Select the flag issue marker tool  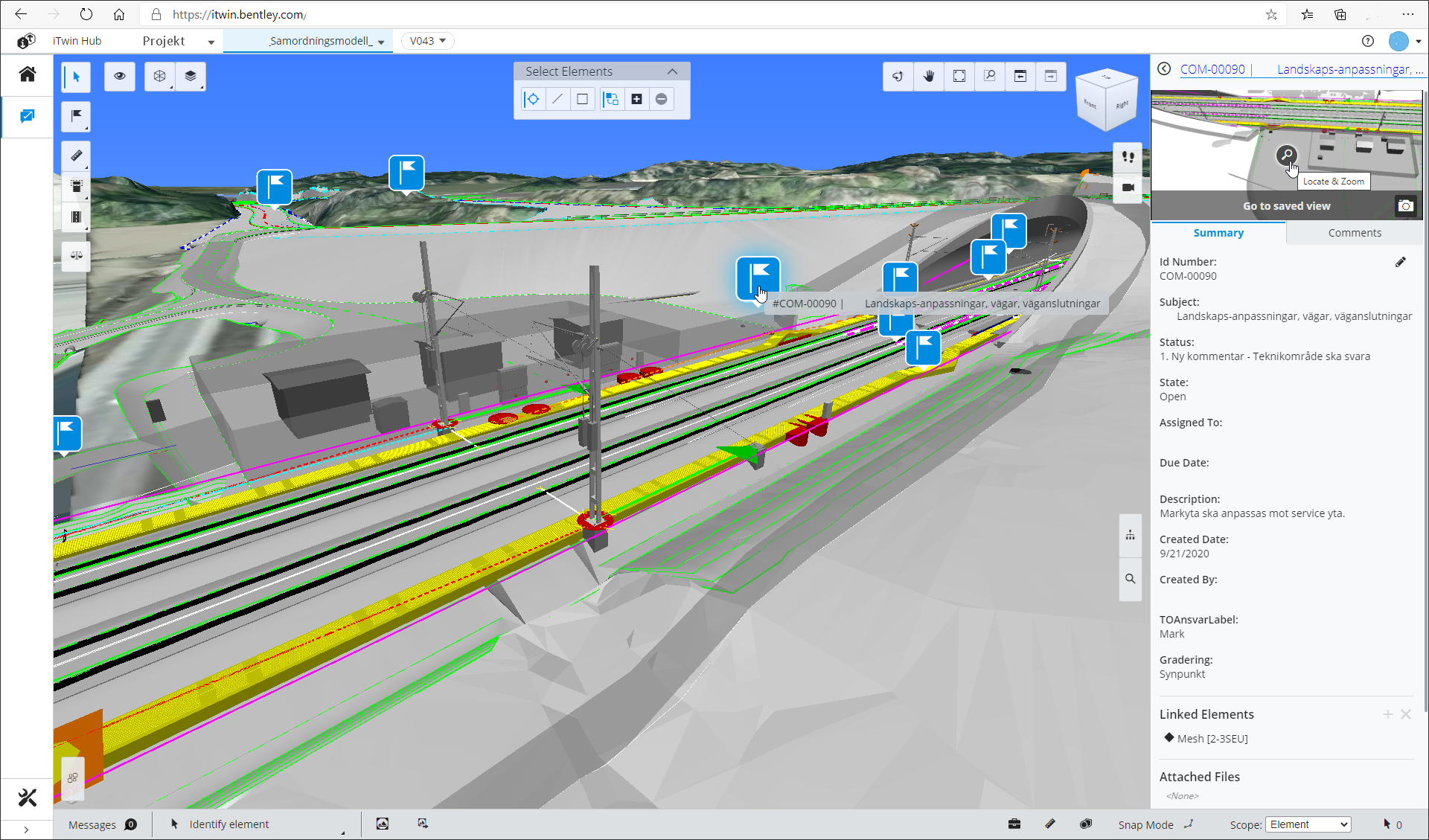[76, 116]
